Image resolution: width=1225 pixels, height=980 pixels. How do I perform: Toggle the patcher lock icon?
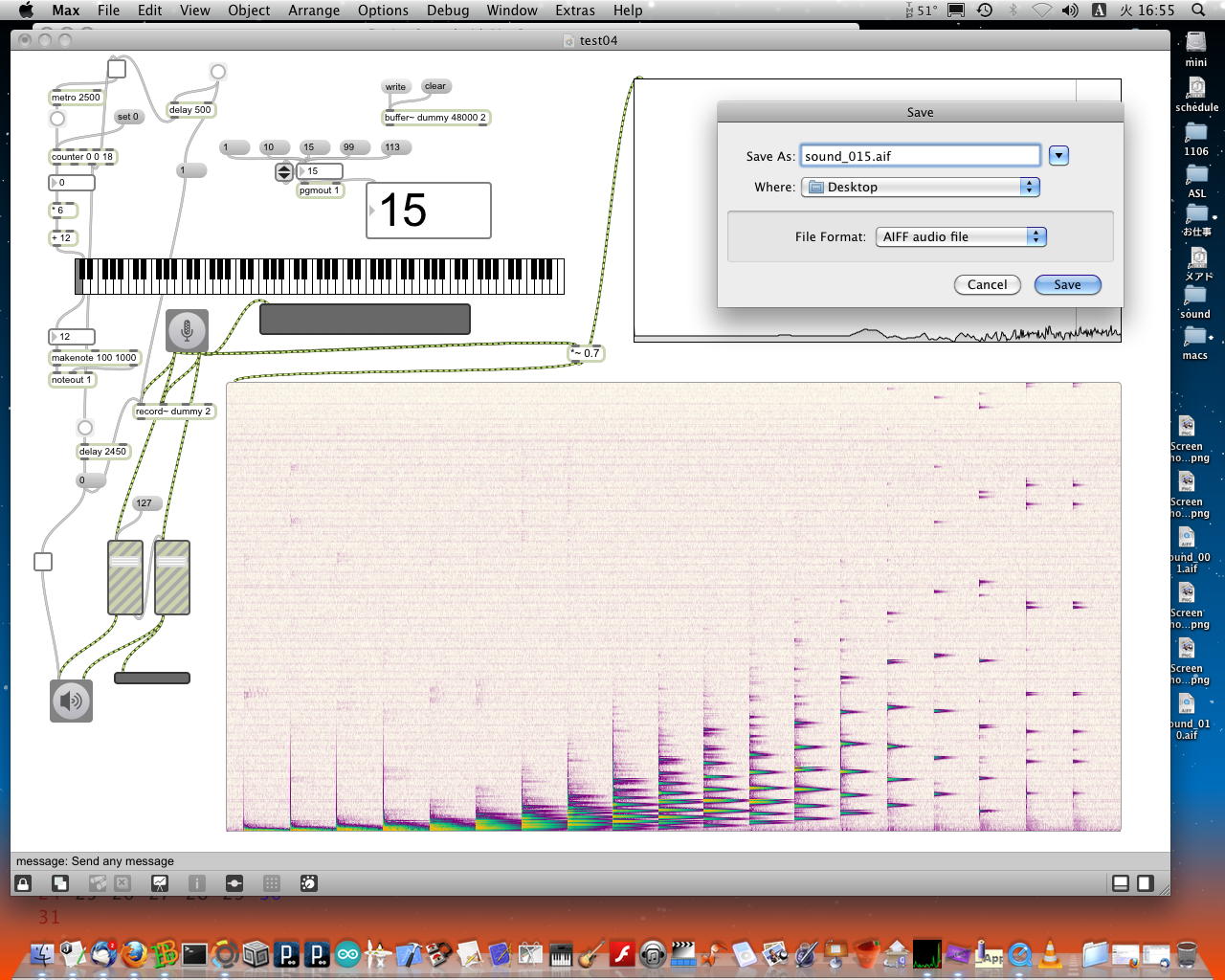pyautogui.click(x=23, y=883)
